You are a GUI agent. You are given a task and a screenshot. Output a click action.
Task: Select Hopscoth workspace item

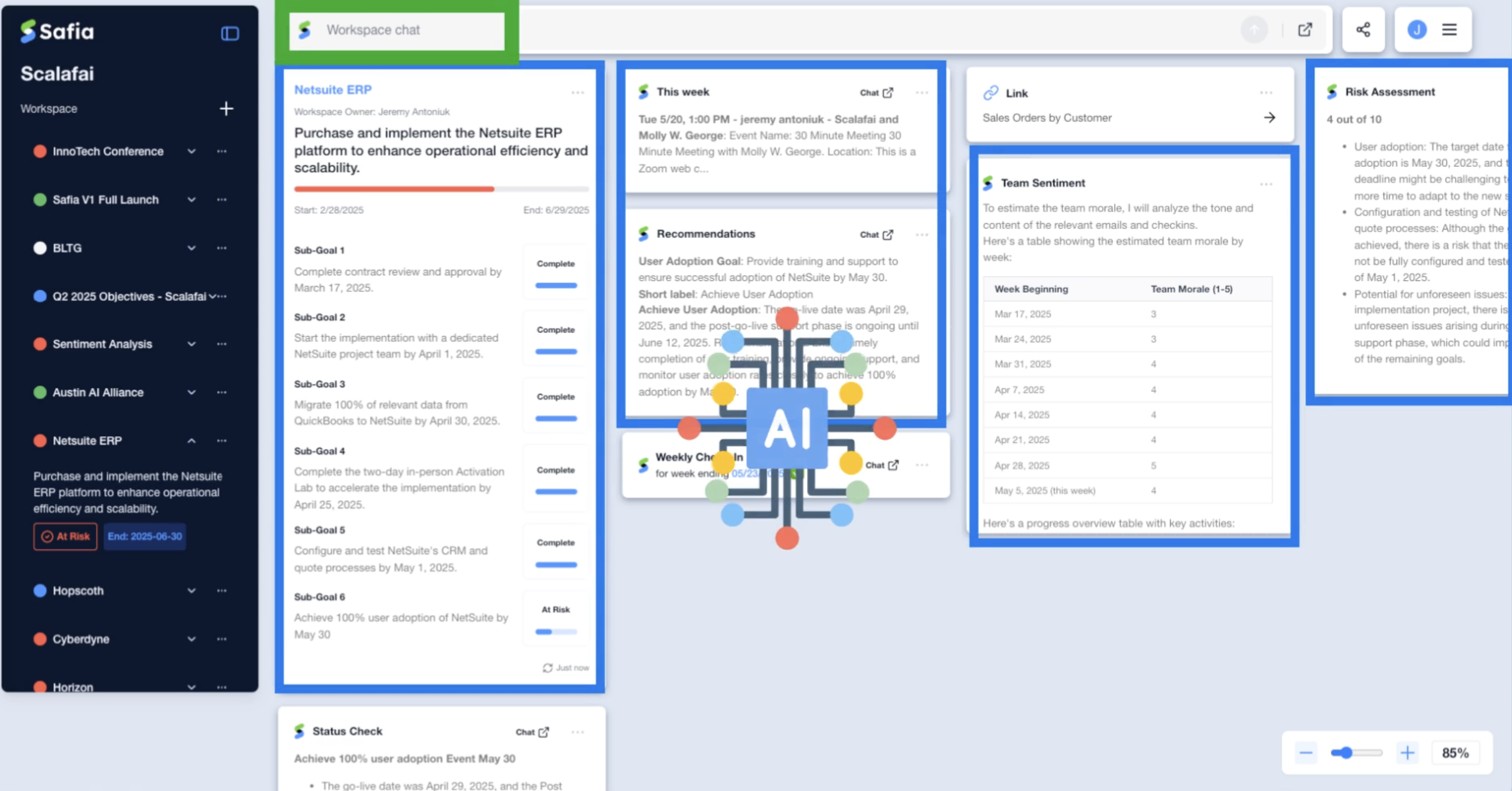78,590
